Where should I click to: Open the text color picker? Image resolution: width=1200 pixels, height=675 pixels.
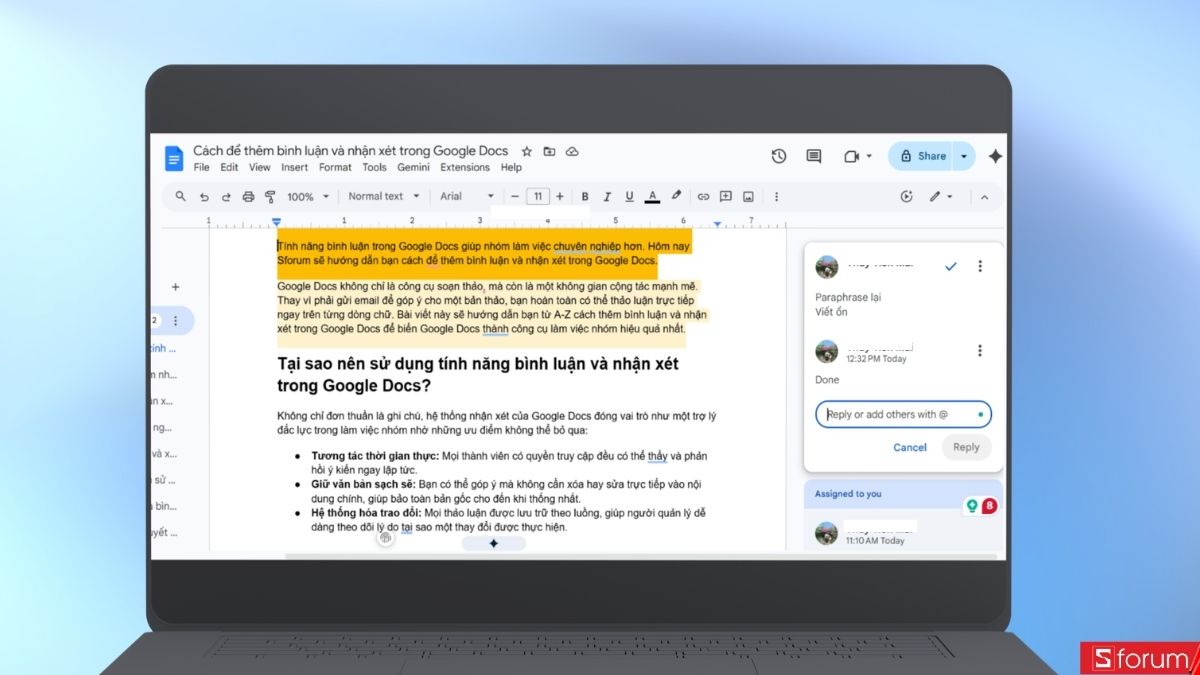point(652,196)
